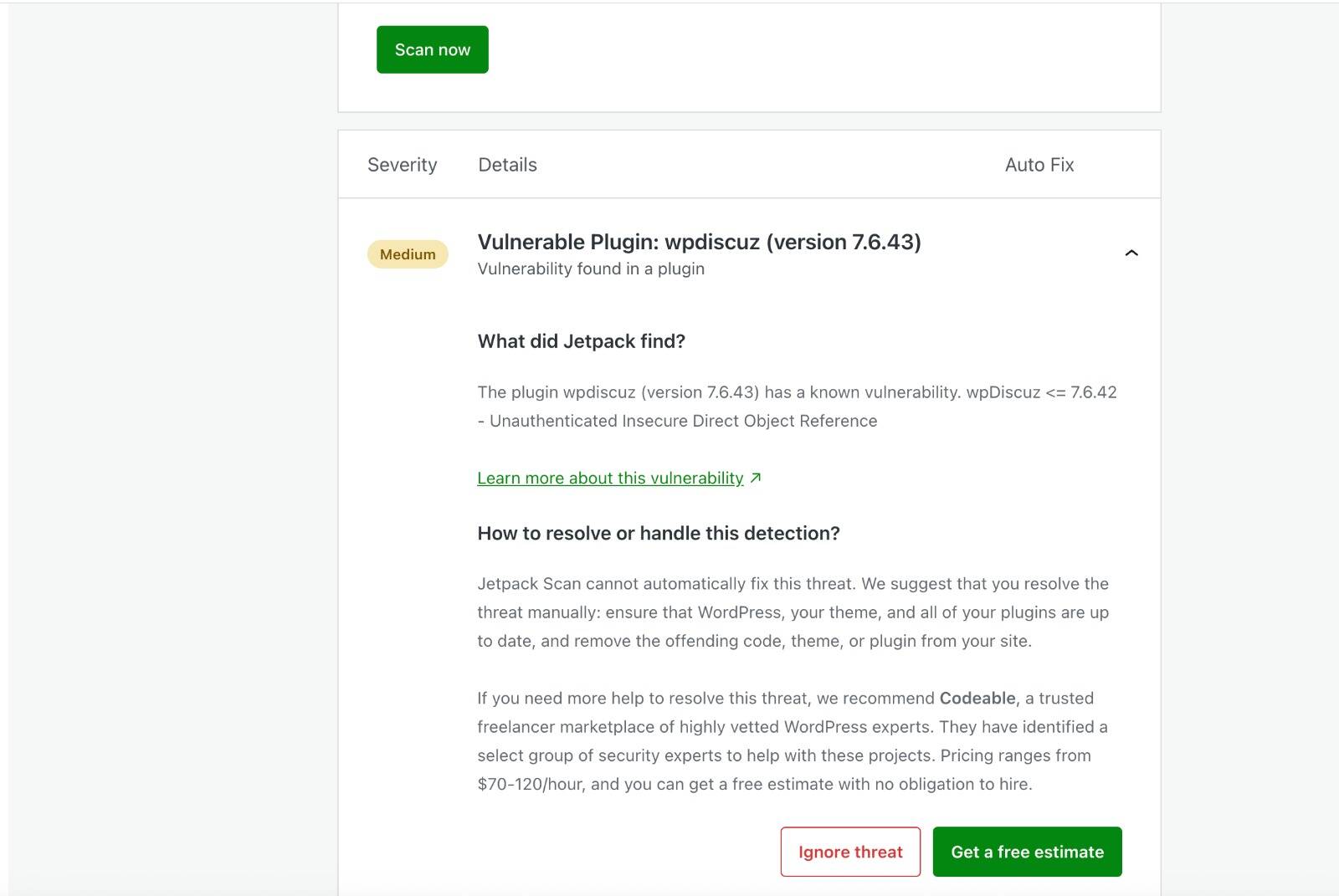Click the Vulnerable Plugin: wpdiscuz title
The height and width of the screenshot is (896, 1339).
coord(699,242)
